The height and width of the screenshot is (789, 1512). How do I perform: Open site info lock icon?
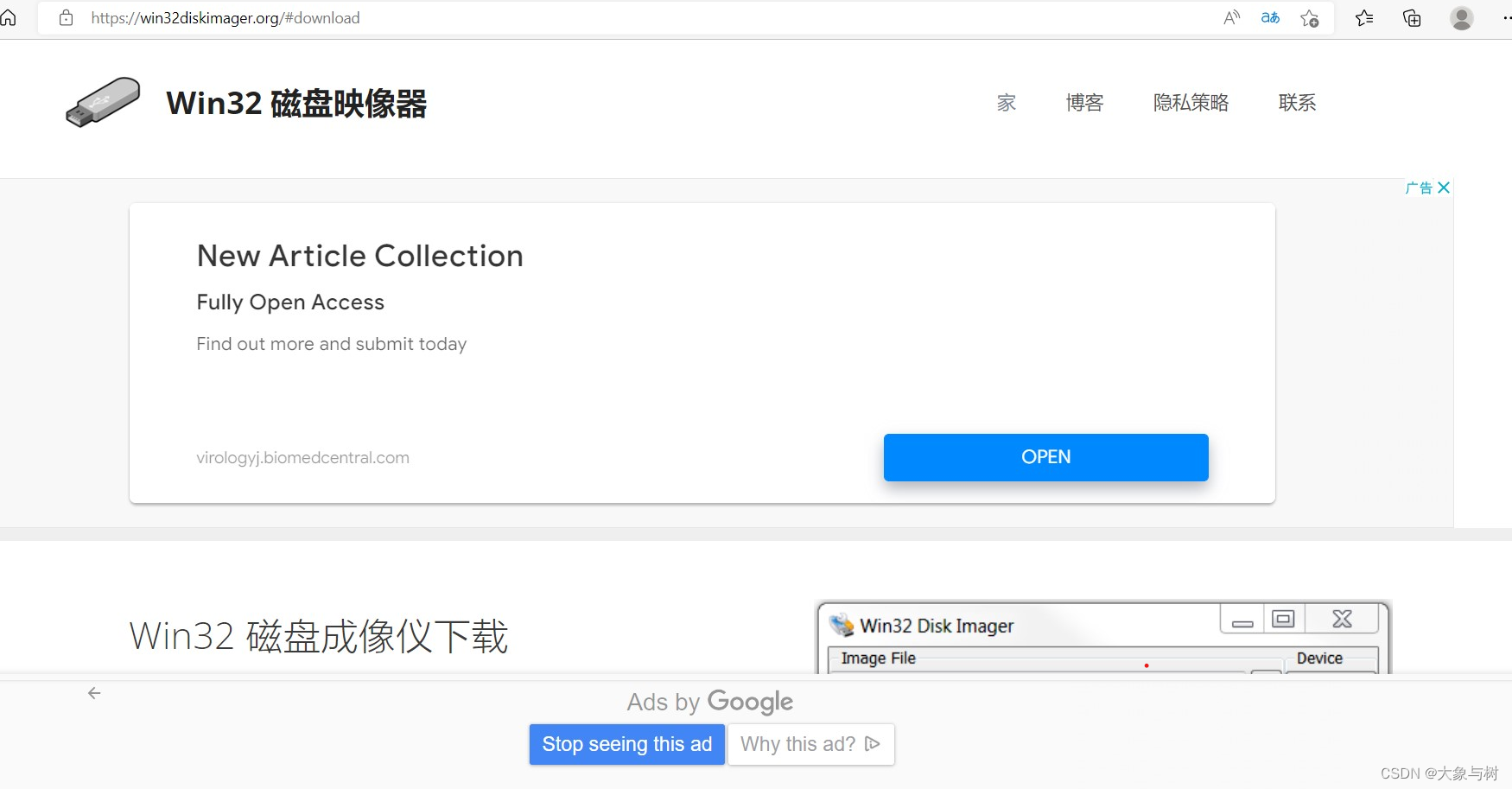coord(66,17)
